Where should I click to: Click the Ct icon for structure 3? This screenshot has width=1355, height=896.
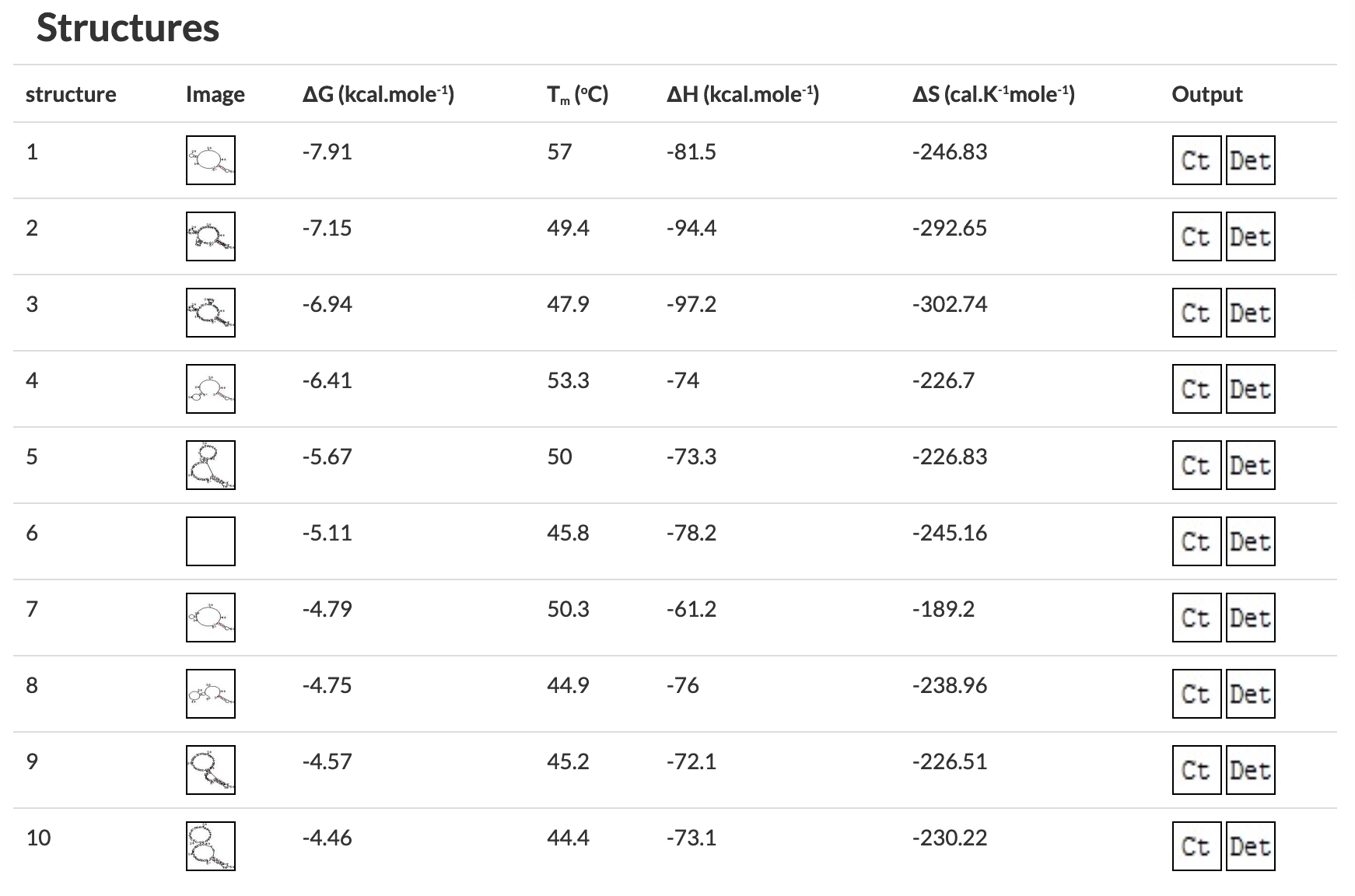pyautogui.click(x=1196, y=313)
